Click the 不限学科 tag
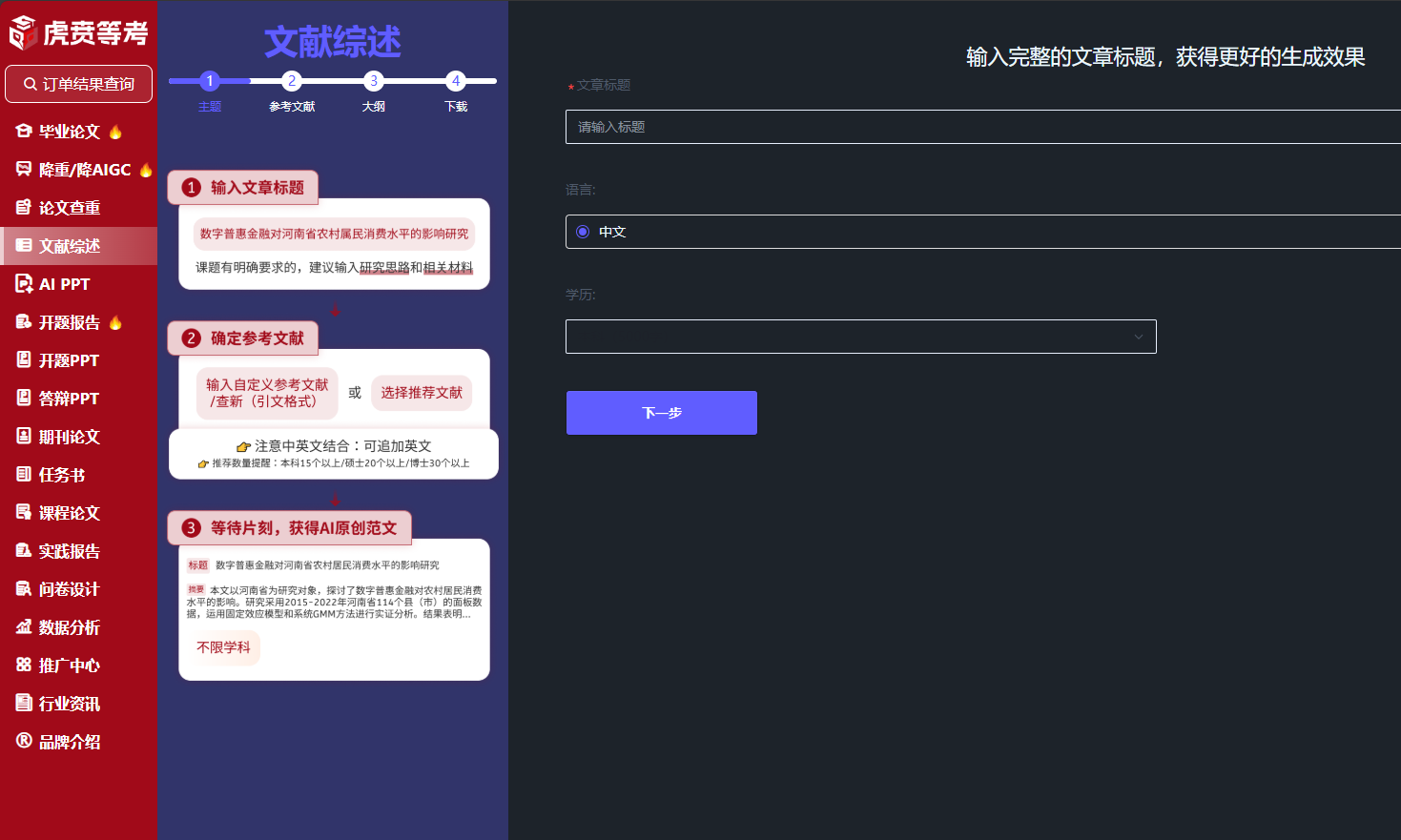1401x840 pixels. coord(223,647)
